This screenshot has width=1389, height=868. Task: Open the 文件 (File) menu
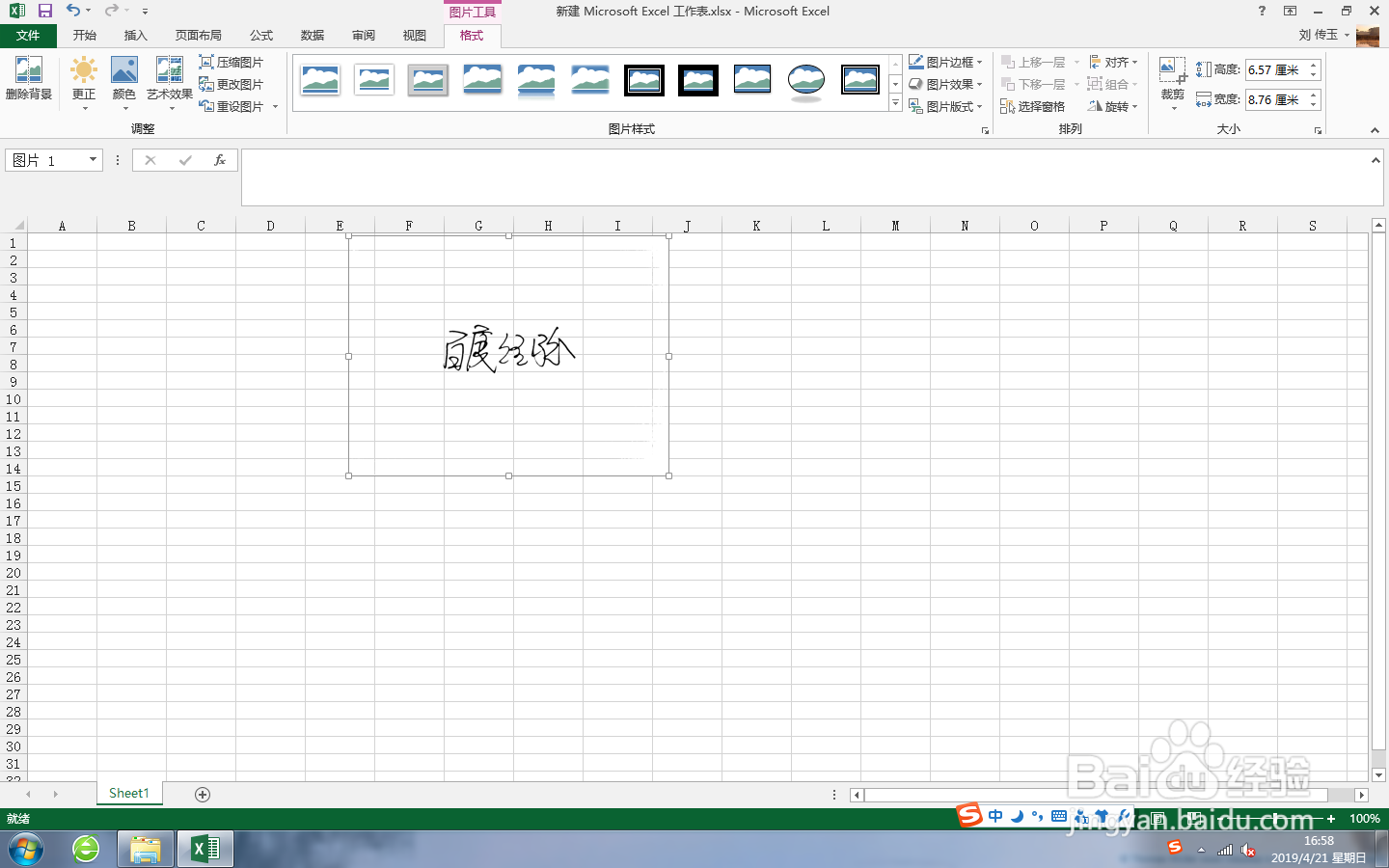click(29, 35)
